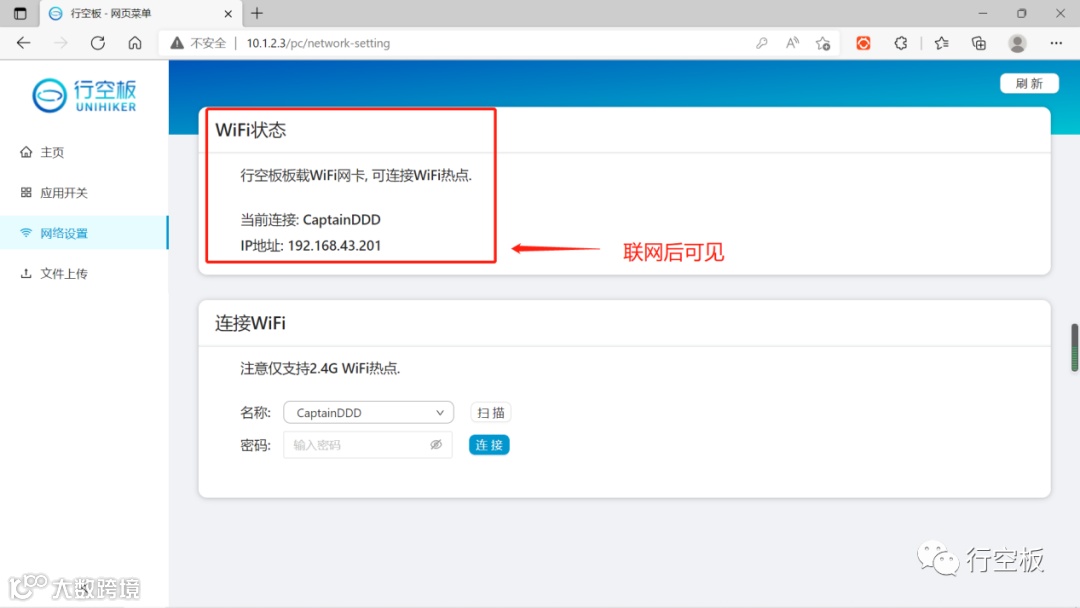Open a new browser tab
Image resolution: width=1080 pixels, height=608 pixels.
tap(257, 13)
